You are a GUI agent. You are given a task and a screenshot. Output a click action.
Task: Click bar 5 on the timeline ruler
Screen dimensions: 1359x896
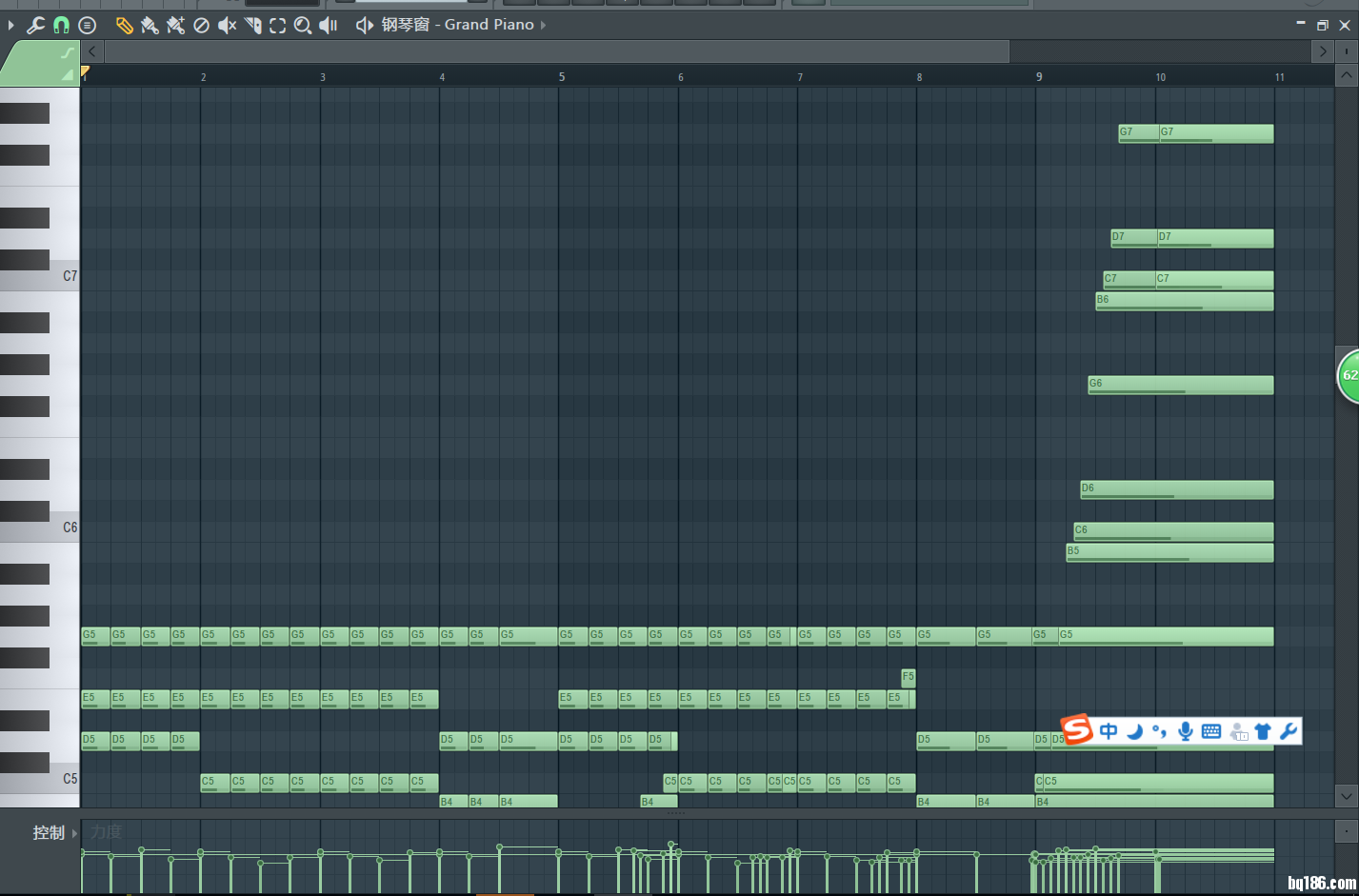pyautogui.click(x=562, y=76)
